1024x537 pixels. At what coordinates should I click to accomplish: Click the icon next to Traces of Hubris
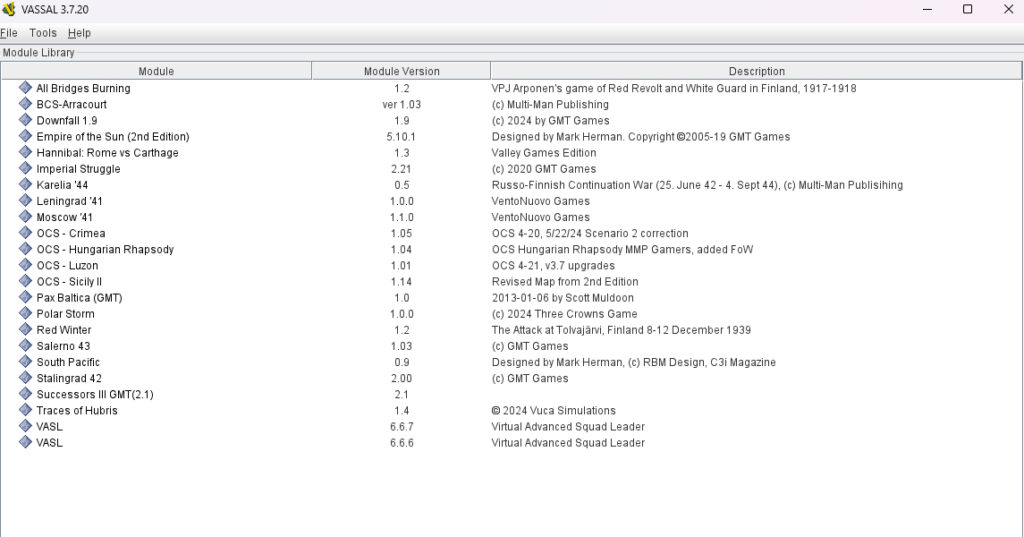pos(25,410)
